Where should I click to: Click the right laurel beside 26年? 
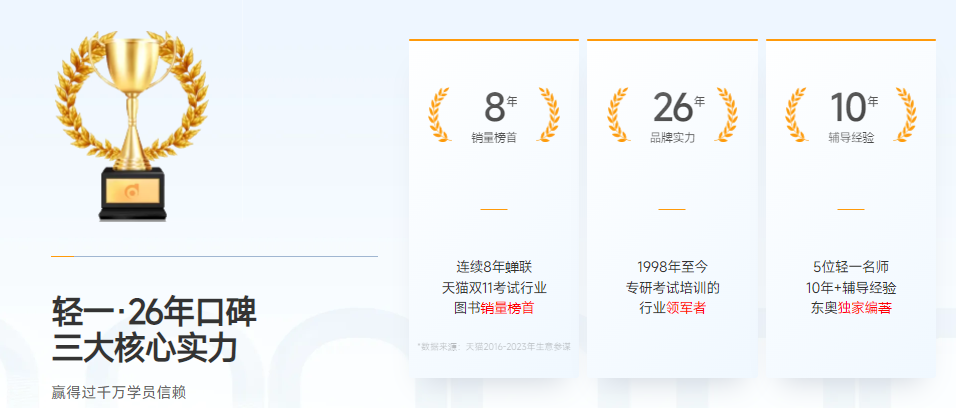tap(726, 112)
